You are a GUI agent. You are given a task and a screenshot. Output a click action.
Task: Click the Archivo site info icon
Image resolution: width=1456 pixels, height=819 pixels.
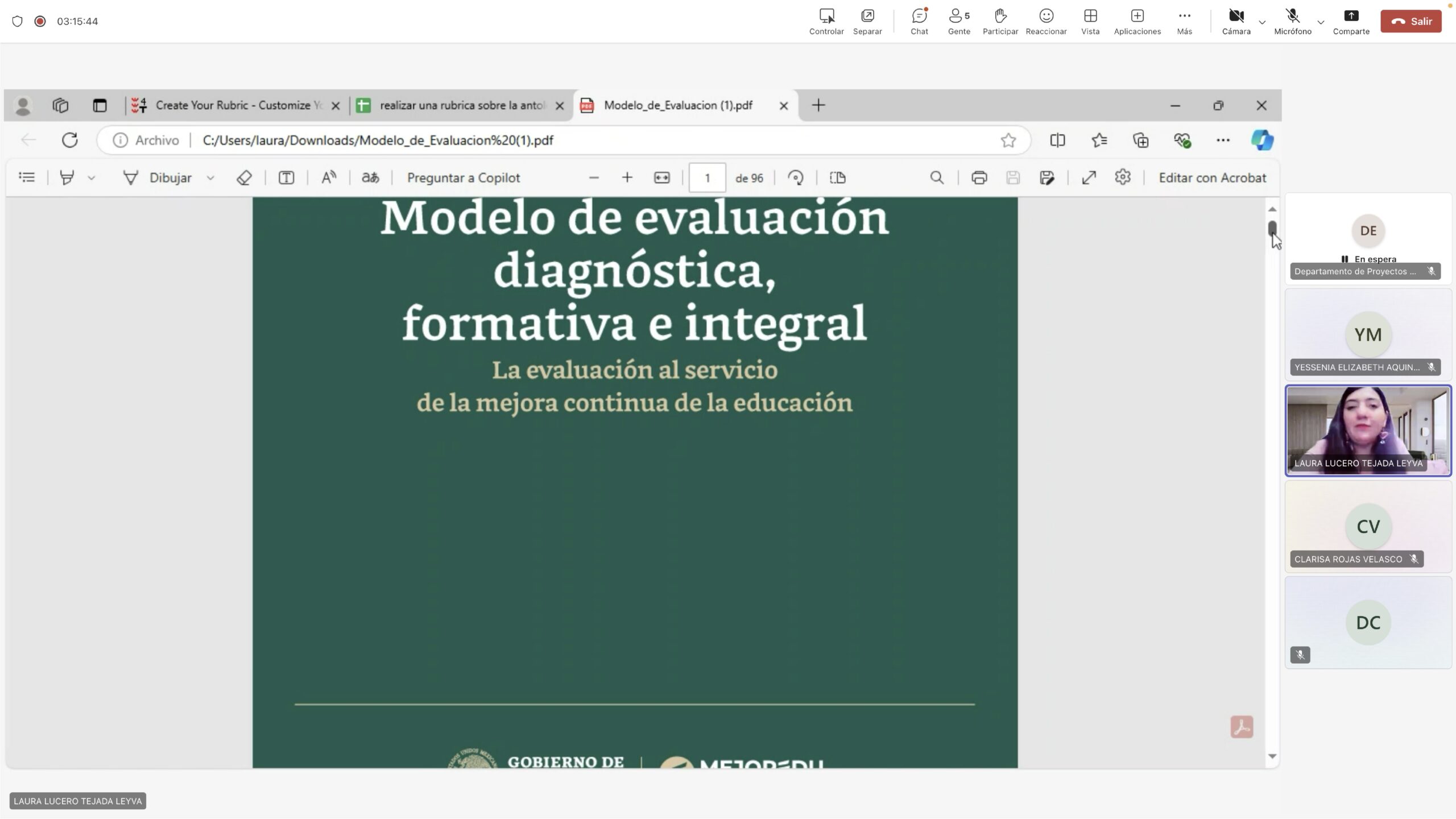click(120, 140)
